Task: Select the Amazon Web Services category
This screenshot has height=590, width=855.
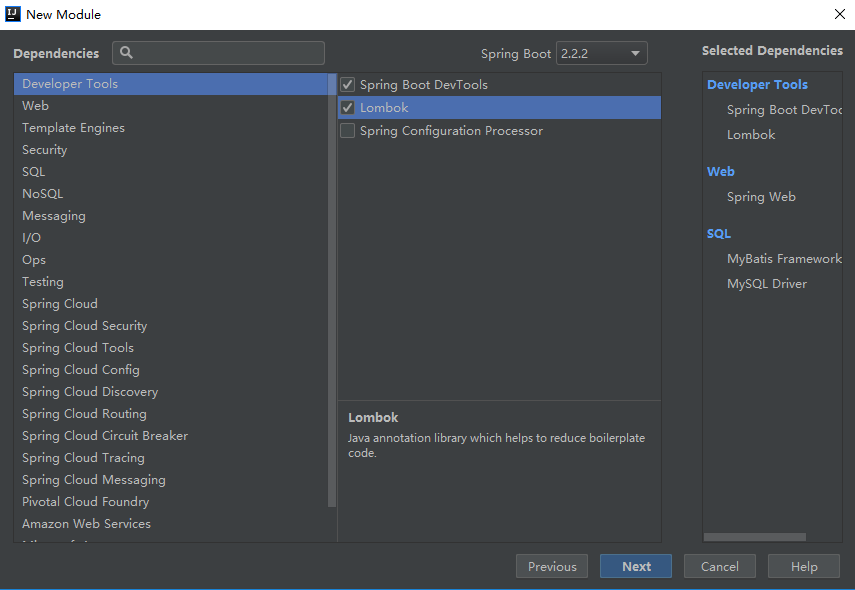Action: [171, 523]
